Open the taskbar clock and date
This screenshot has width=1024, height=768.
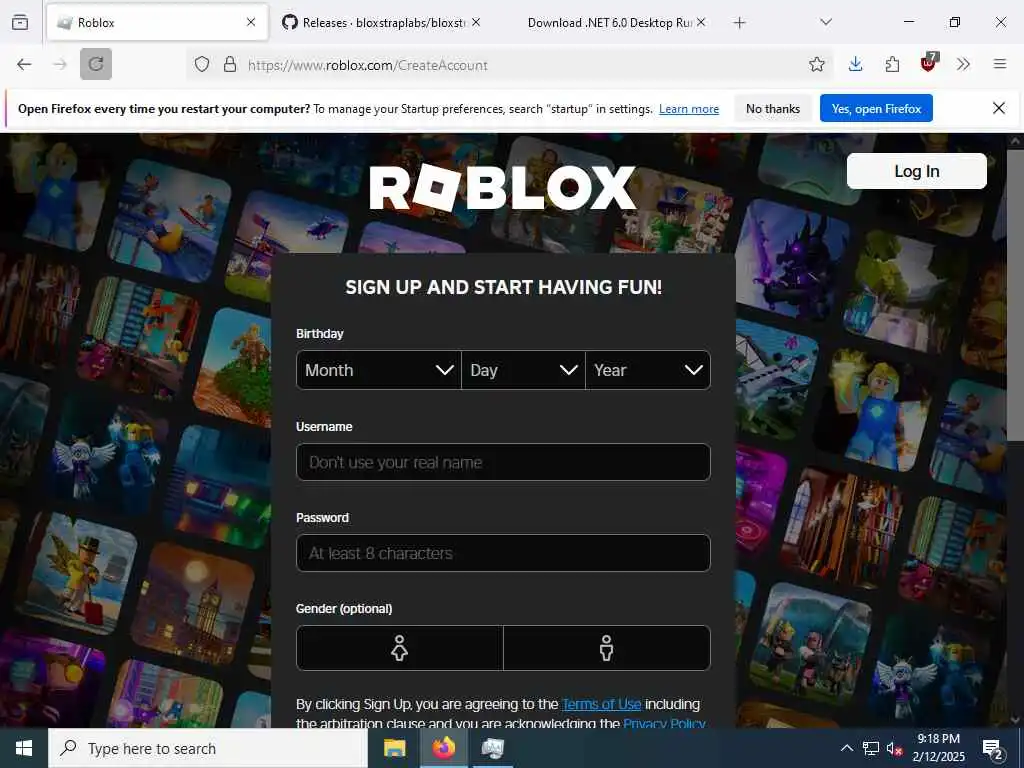click(938, 748)
